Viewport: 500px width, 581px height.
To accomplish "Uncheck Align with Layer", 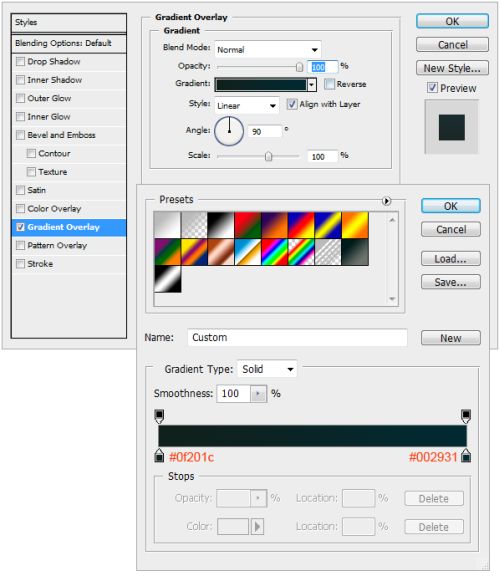I will [x=292, y=104].
